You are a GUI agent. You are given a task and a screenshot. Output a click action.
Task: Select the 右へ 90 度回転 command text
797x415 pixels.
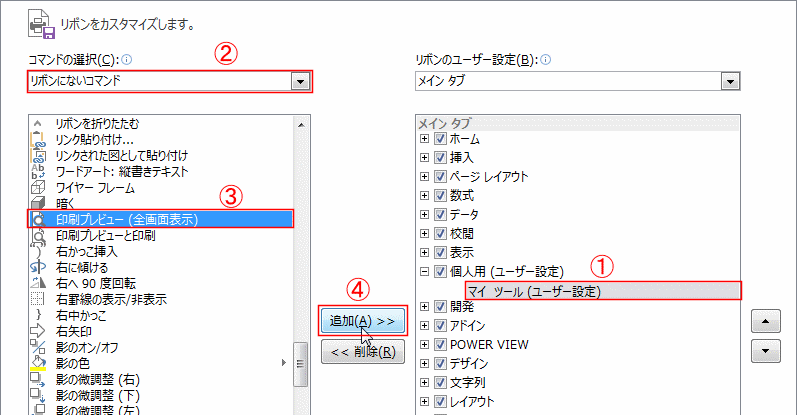tap(96, 283)
